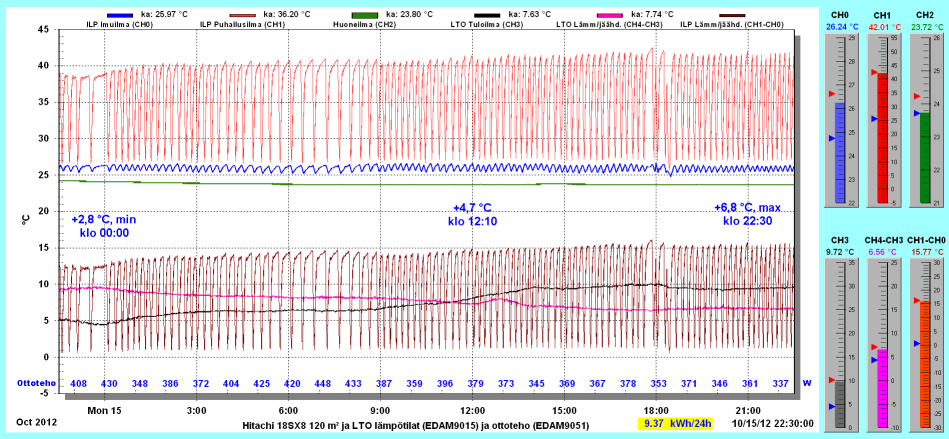Viewport: 949px width, 439px height.
Task: Click the orange CH1-CH0 thermometer bar
Action: coord(924,364)
